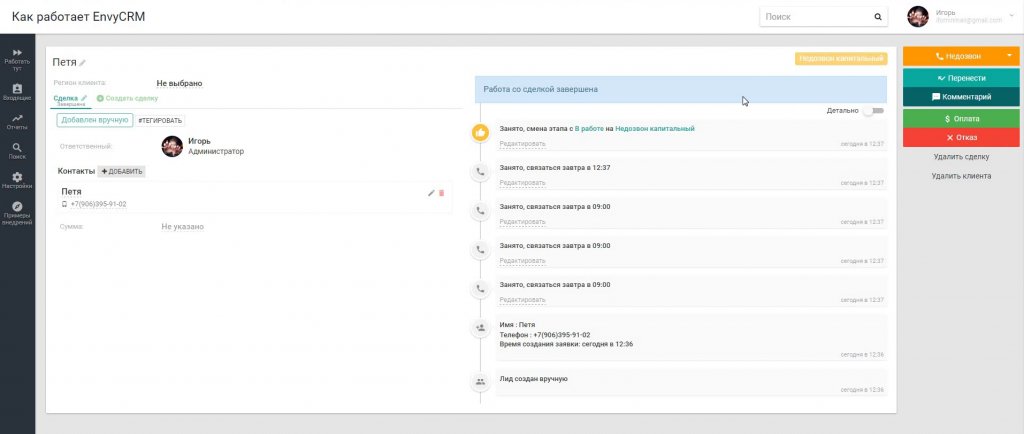Select the Сделка tab
This screenshot has width=1024, height=434.
pyautogui.click(x=69, y=99)
